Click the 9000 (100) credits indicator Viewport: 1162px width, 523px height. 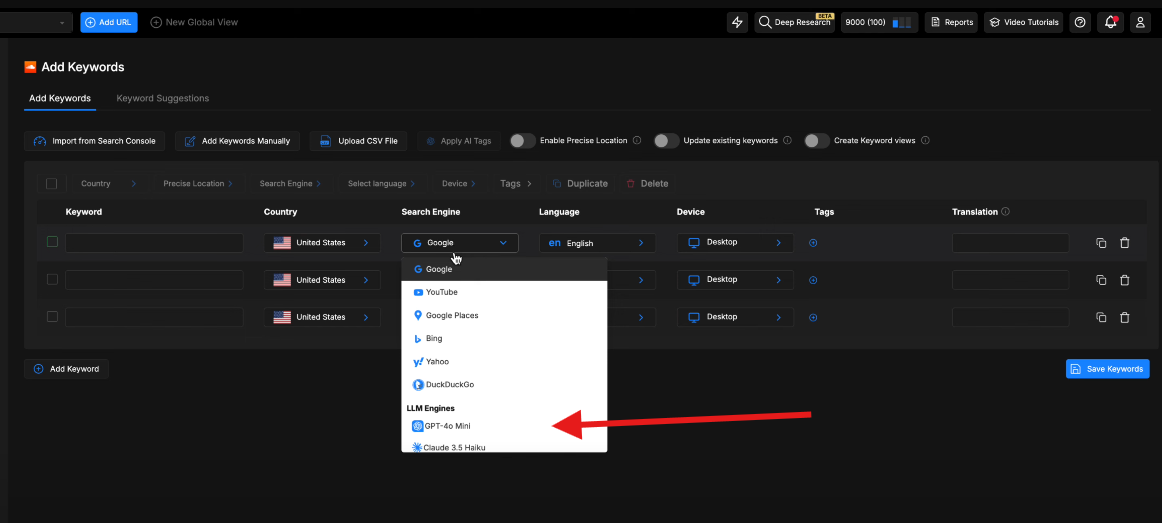pyautogui.click(x=880, y=22)
